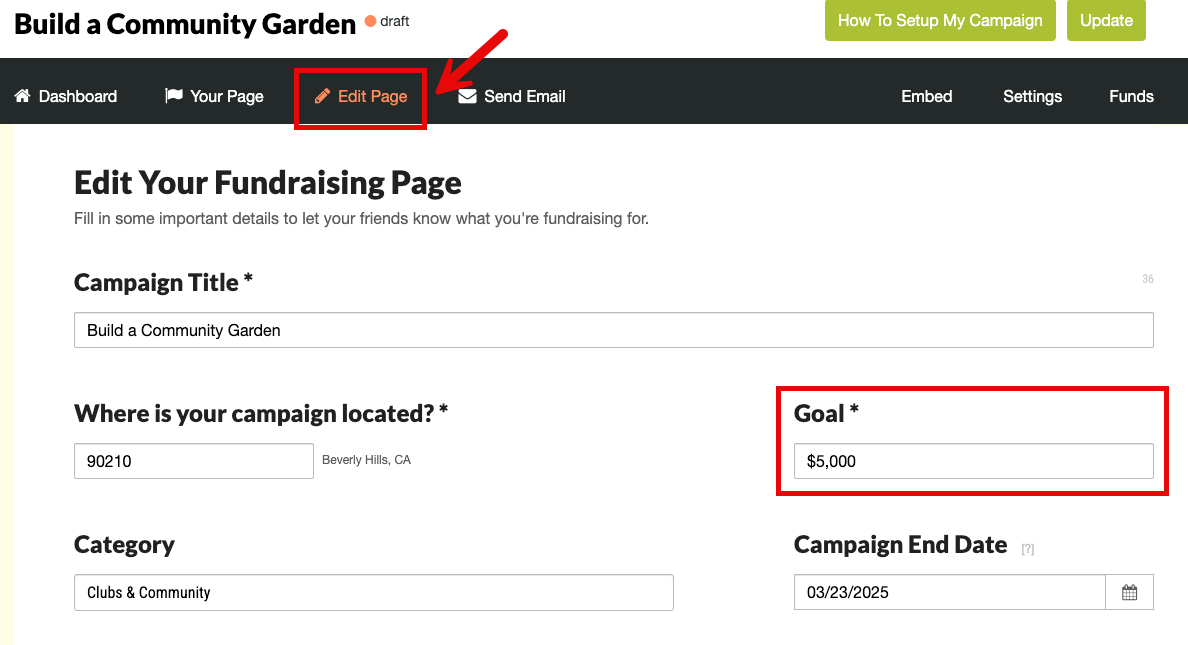Click the zip code location field
The height and width of the screenshot is (645, 1188).
click(193, 461)
